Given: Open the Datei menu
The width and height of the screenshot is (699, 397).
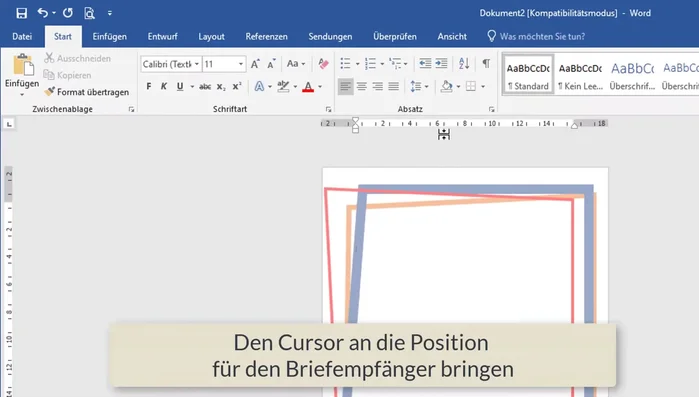Looking at the screenshot, I should coord(22,37).
